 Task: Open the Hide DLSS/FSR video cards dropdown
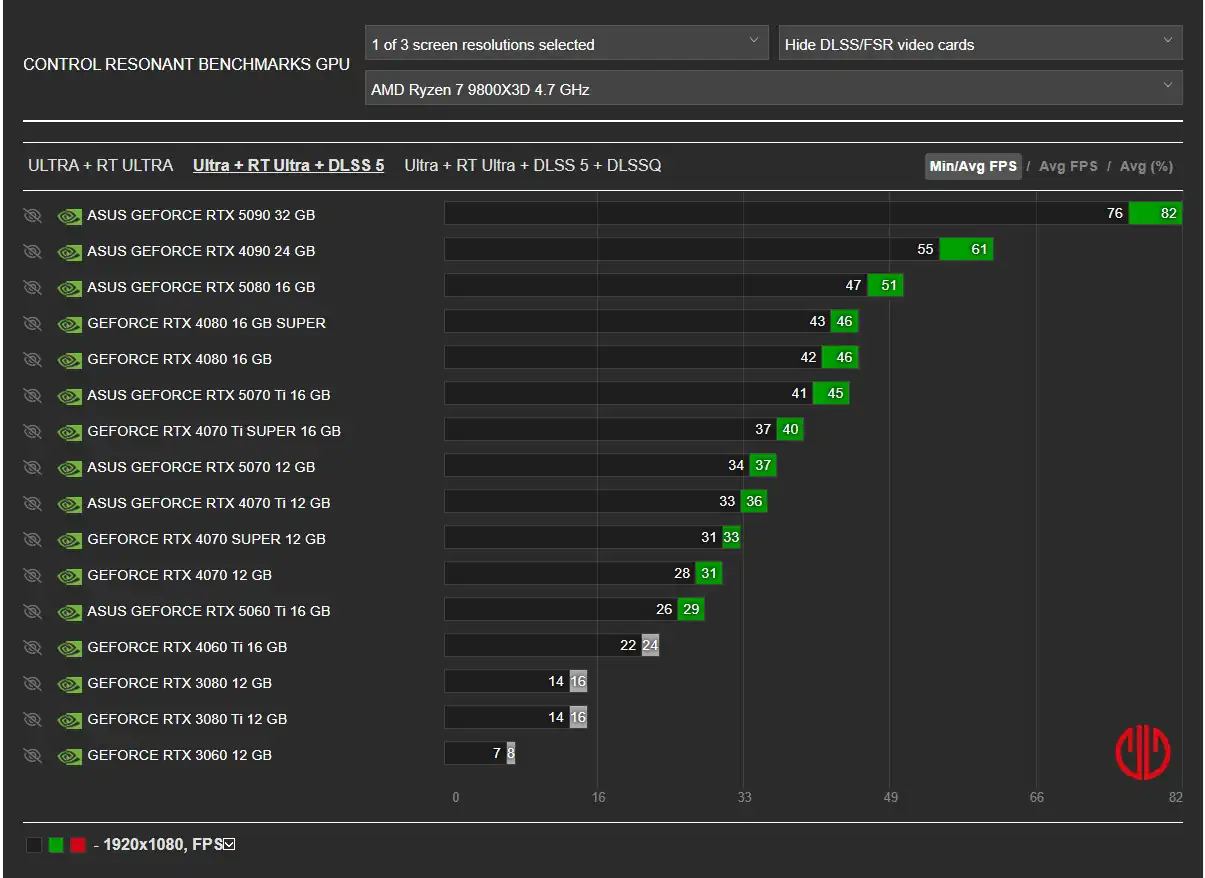pyautogui.click(x=980, y=44)
